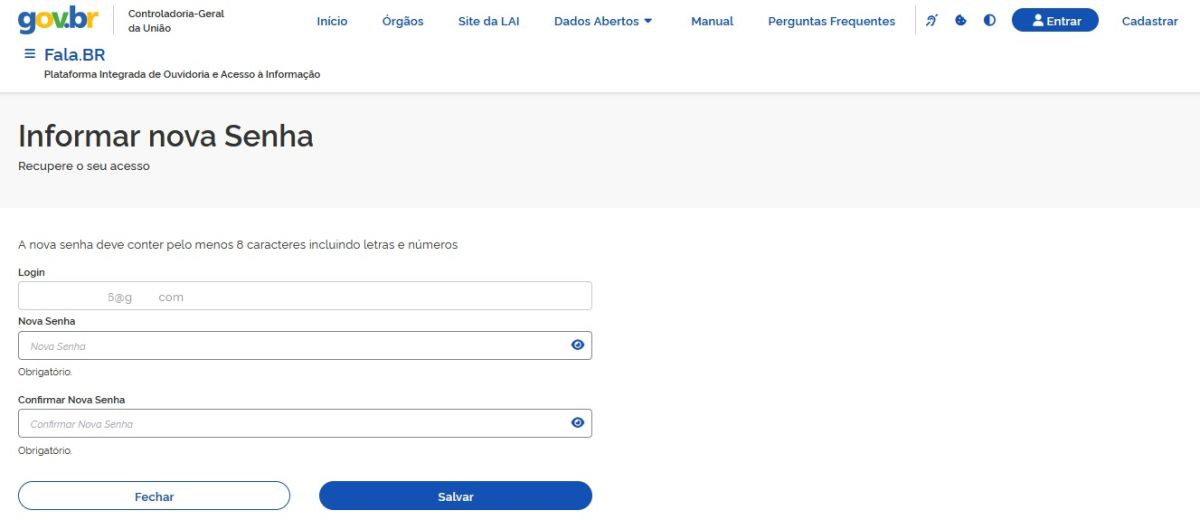
Task: Focus the Nova Senha input field
Action: 305,346
